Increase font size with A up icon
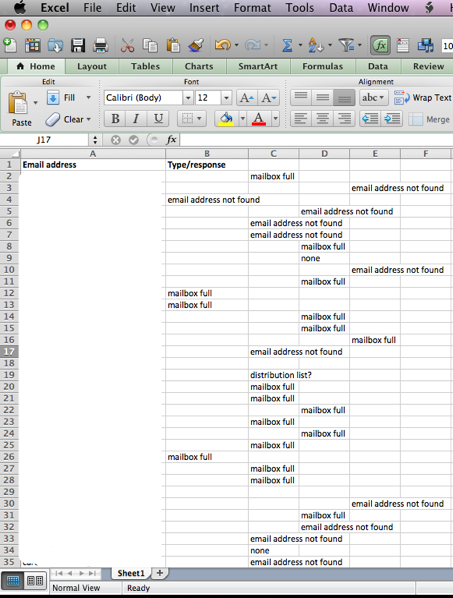 pos(246,98)
